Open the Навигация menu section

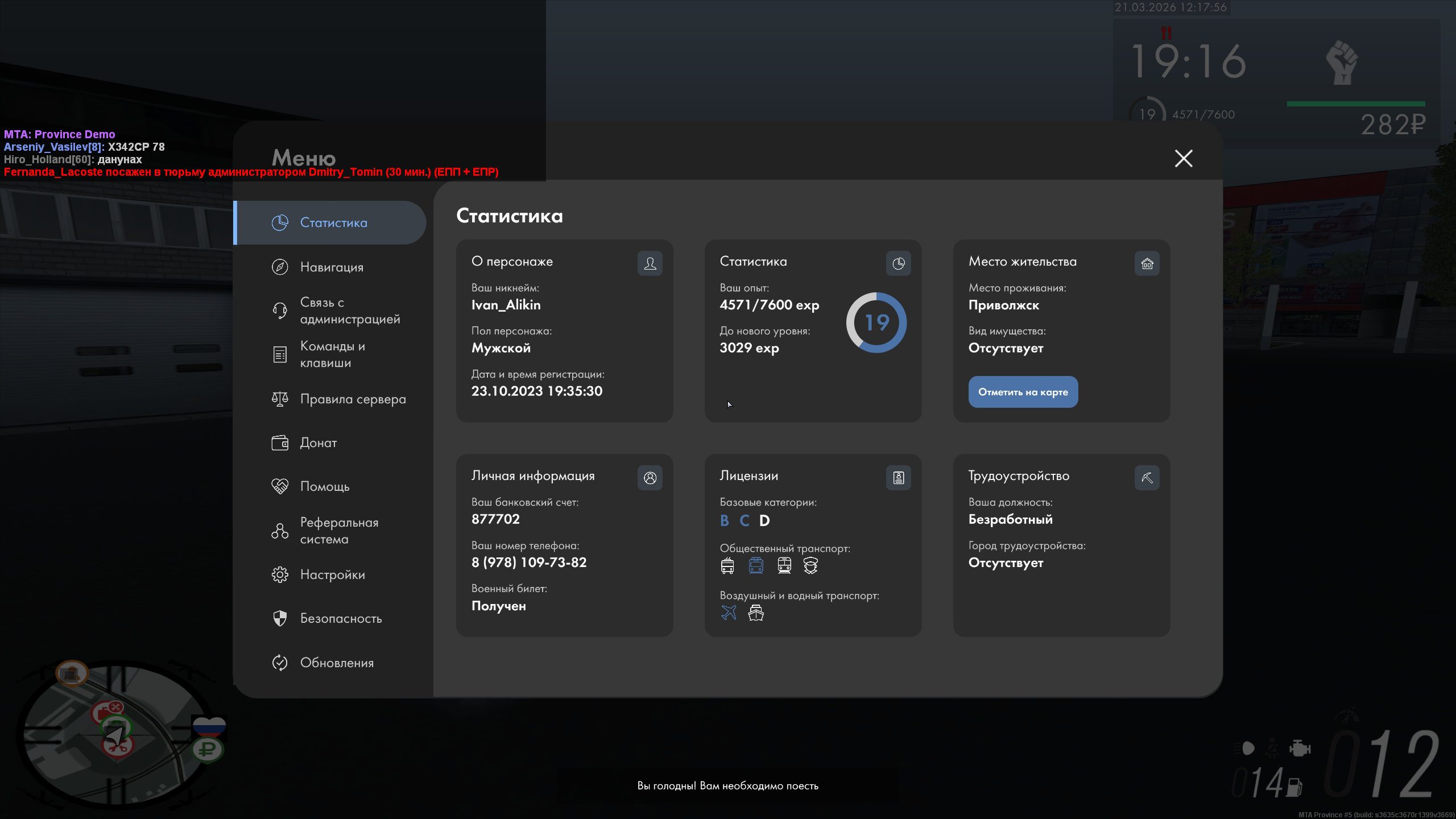tap(332, 267)
